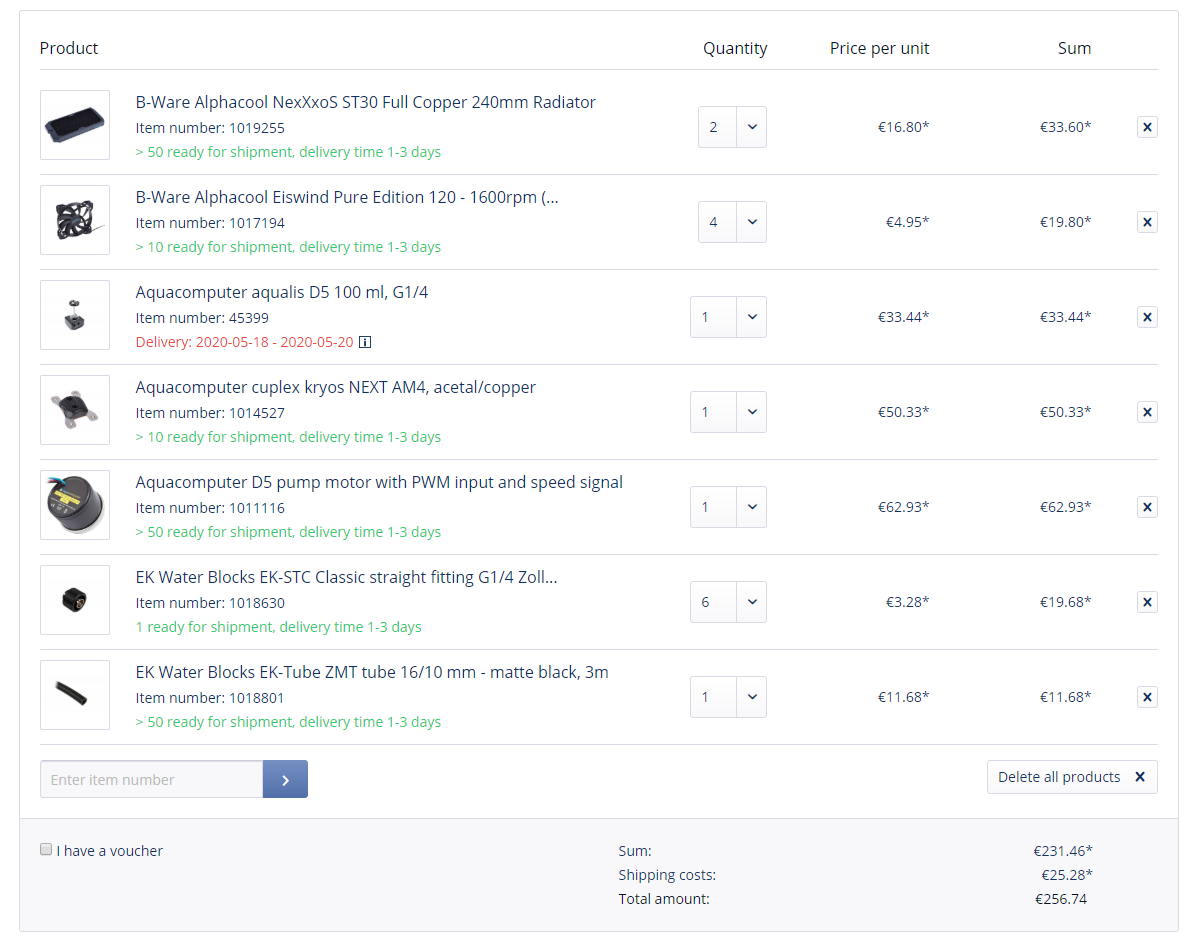The width and height of the screenshot is (1200, 947).
Task: Open B-Ware Alphacool Eiswind Pure Edition link
Action: click(347, 197)
